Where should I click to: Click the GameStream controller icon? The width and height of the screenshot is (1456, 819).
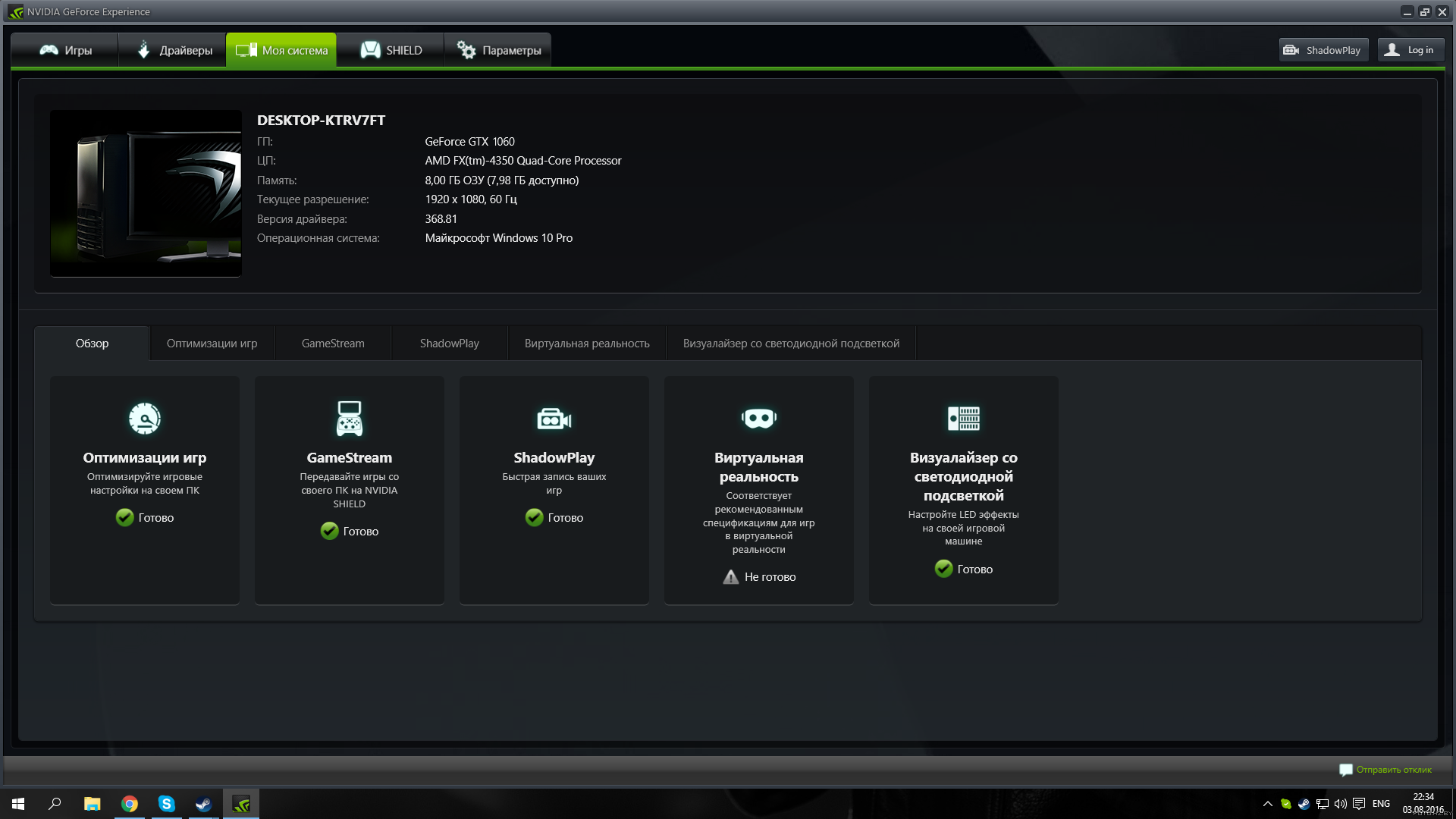tap(350, 418)
